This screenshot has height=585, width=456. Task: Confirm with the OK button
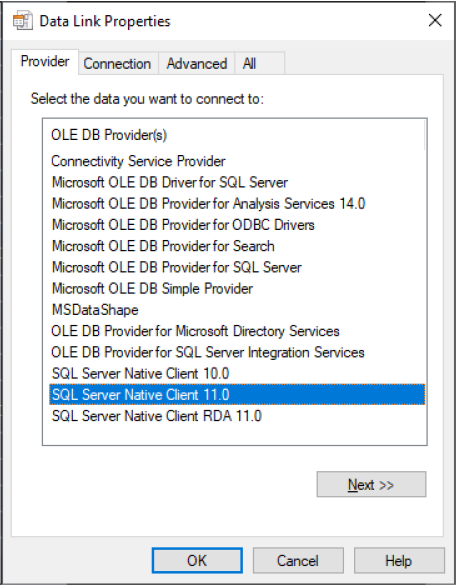(x=197, y=561)
